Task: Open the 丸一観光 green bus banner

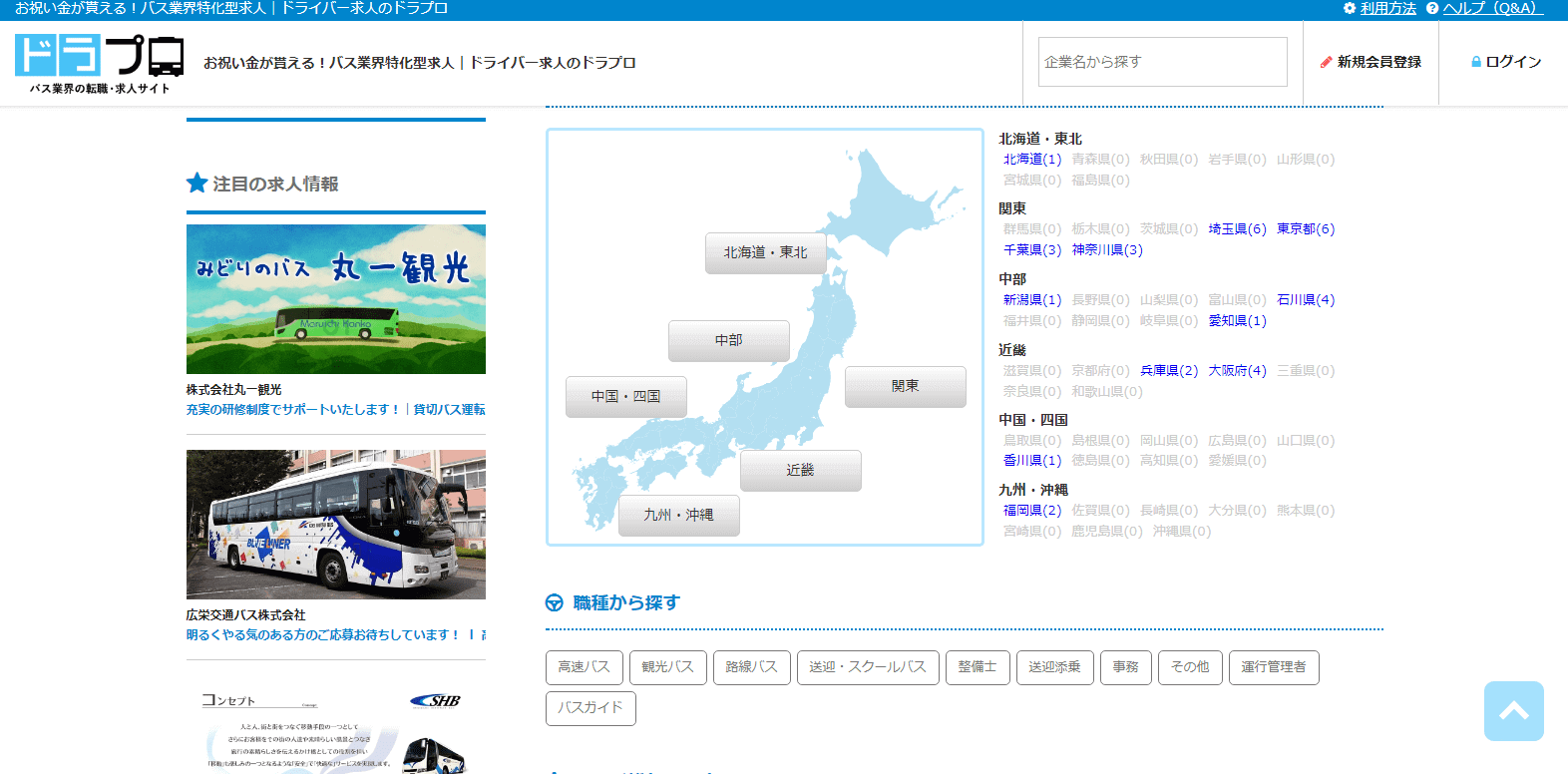Action: coord(335,299)
